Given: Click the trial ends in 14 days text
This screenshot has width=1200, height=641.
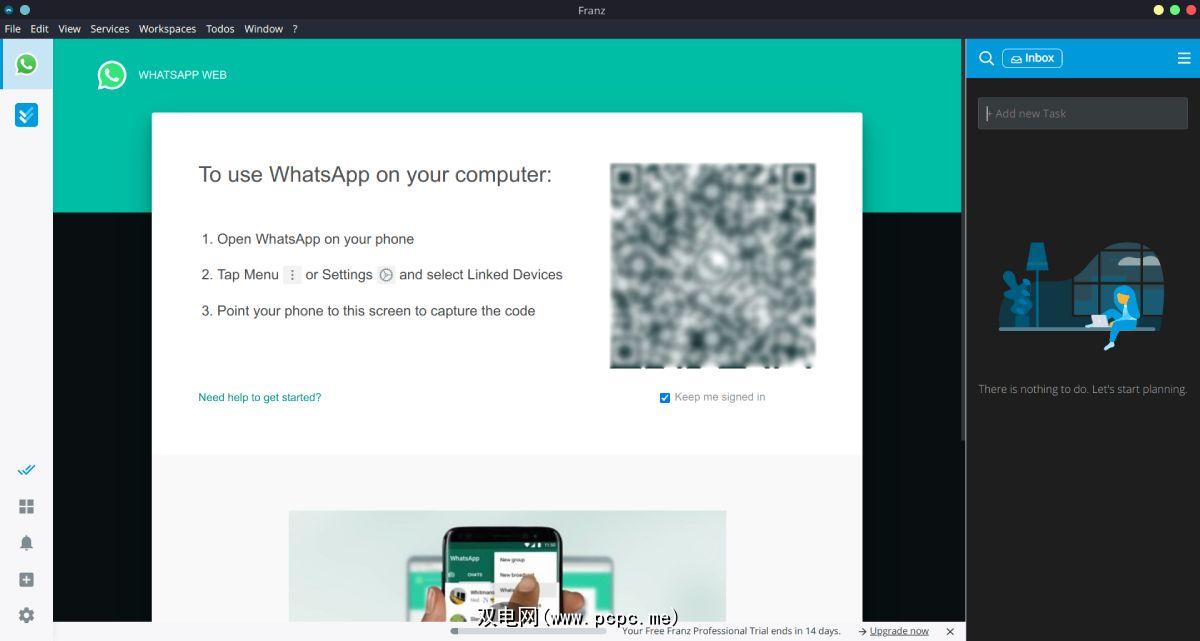Looking at the screenshot, I should tap(731, 631).
